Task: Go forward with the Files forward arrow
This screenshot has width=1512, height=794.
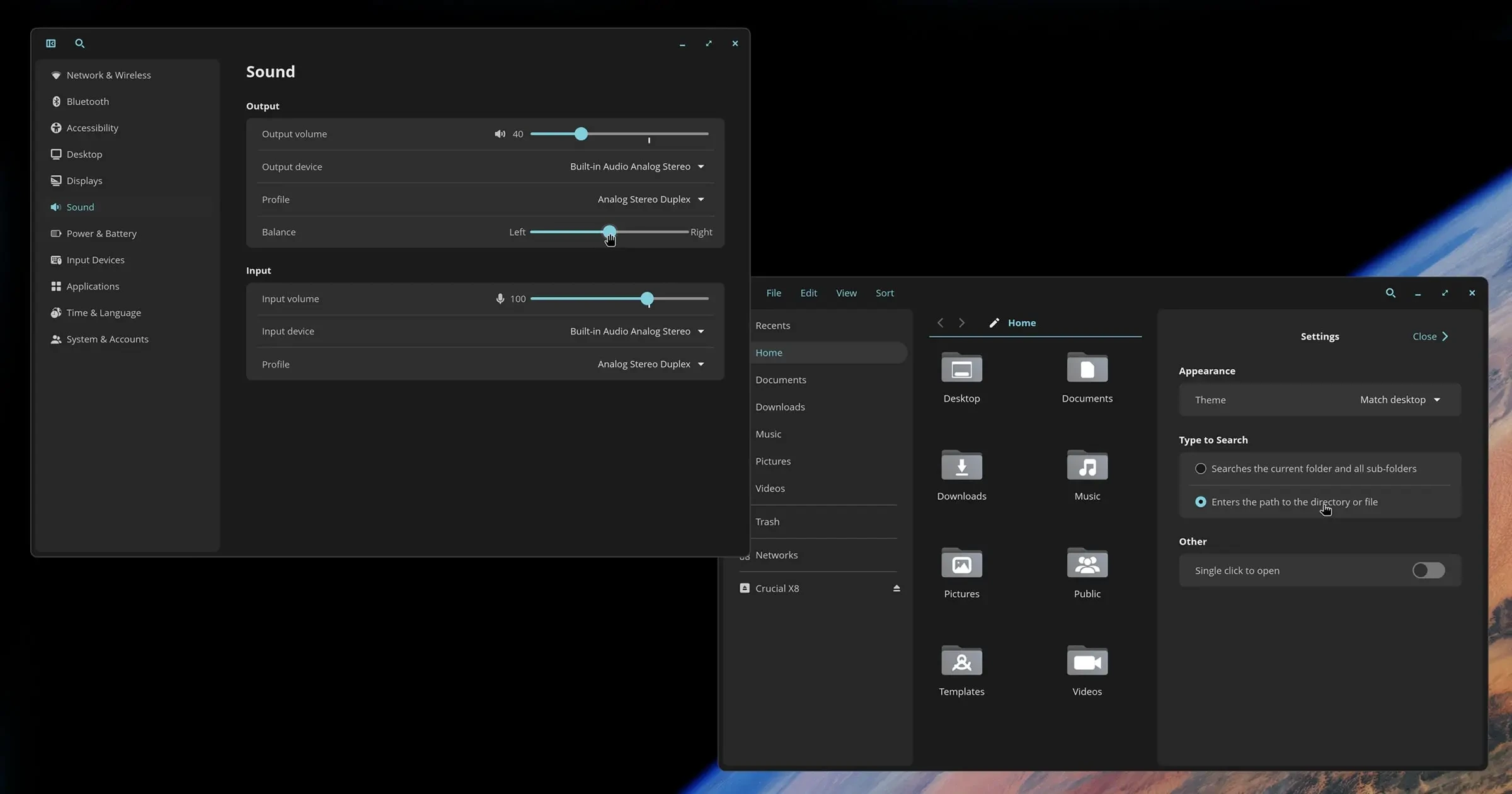Action: tap(961, 323)
